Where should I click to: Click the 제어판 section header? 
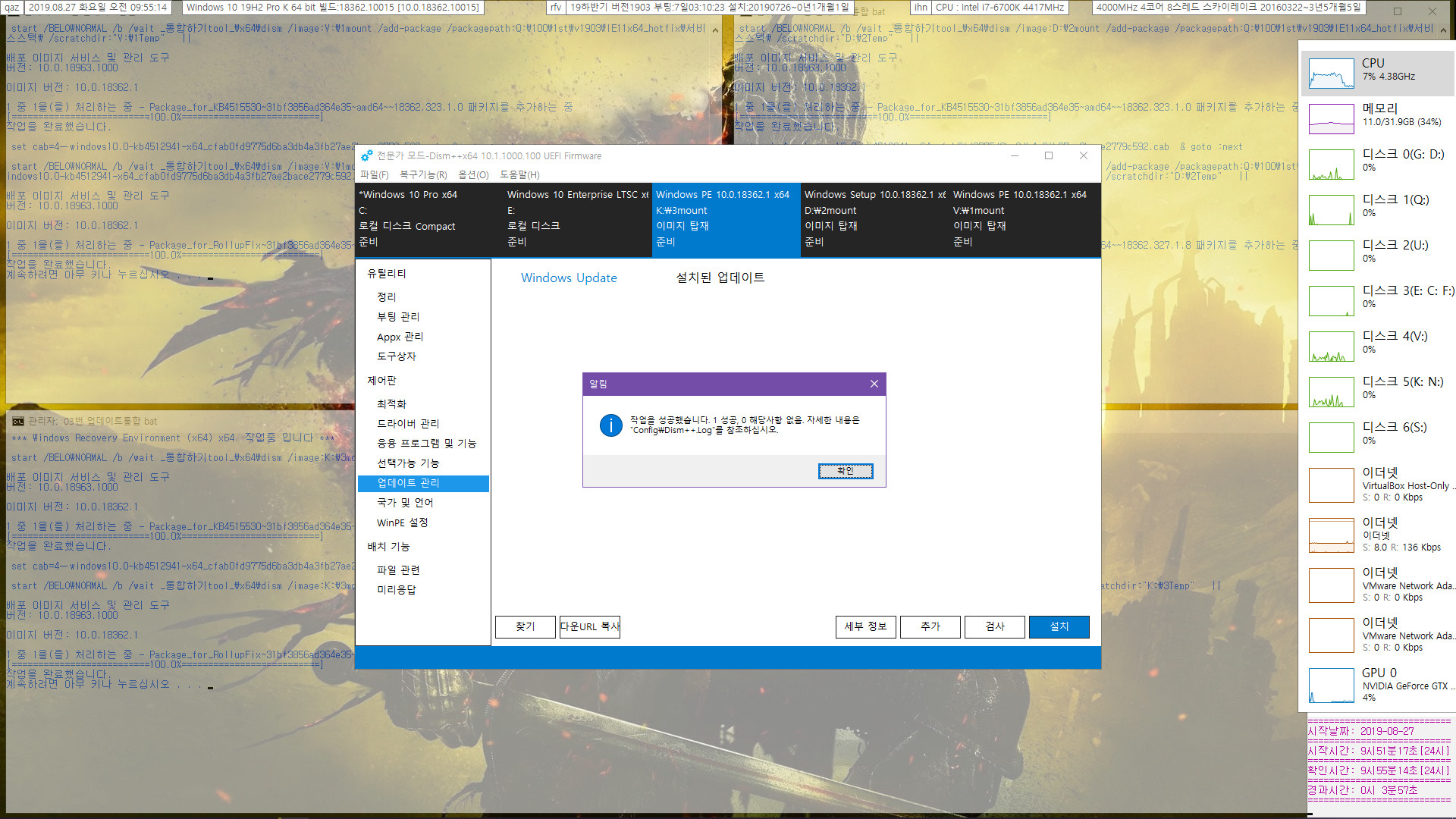(381, 381)
